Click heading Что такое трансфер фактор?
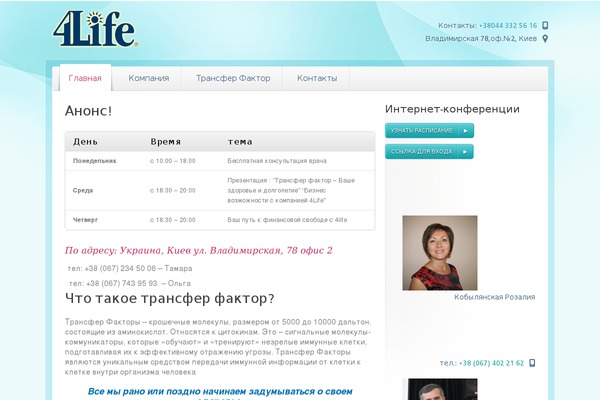 click(170, 298)
